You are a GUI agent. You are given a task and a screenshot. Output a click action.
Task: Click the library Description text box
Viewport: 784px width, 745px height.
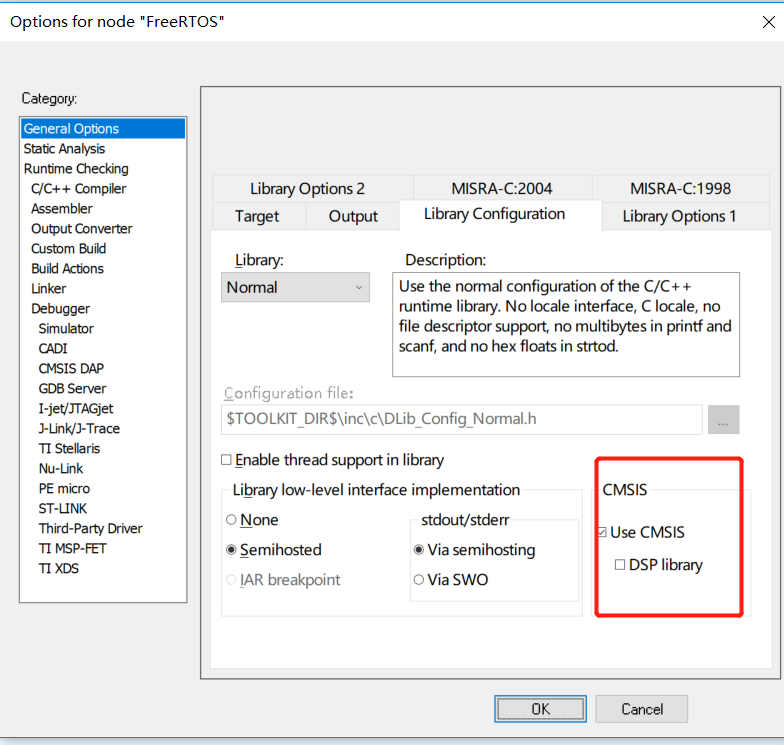566,324
